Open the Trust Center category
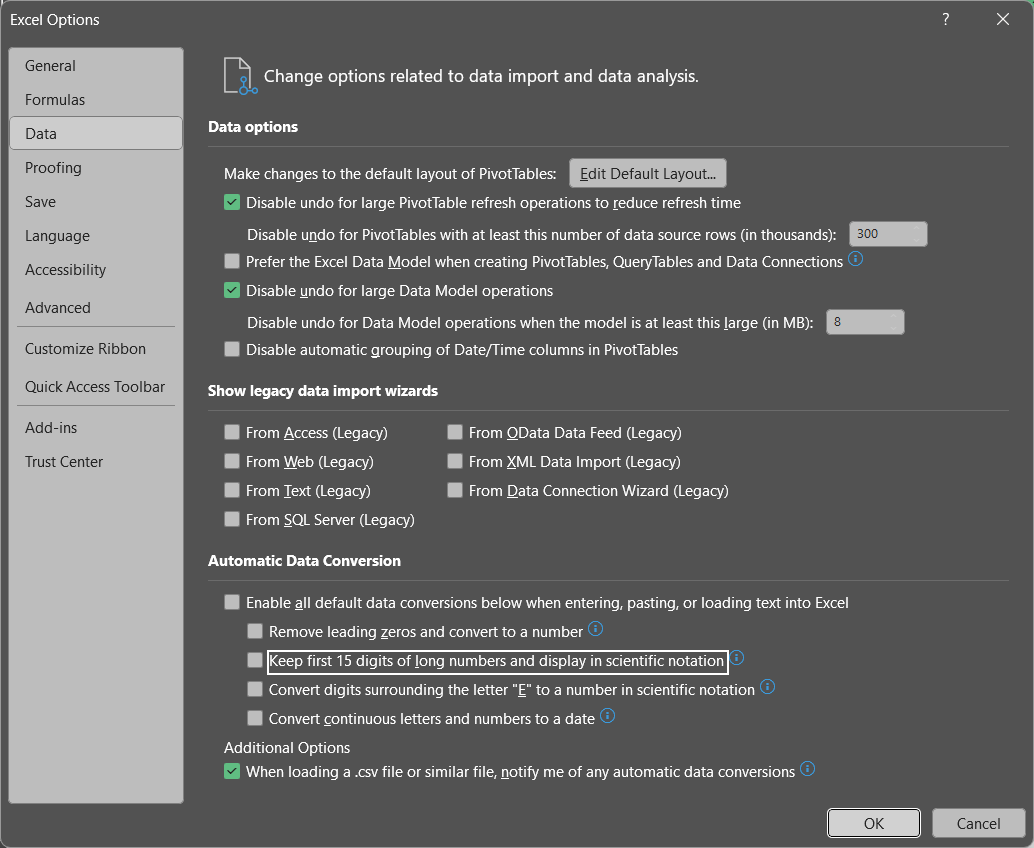1034x848 pixels. point(96,462)
